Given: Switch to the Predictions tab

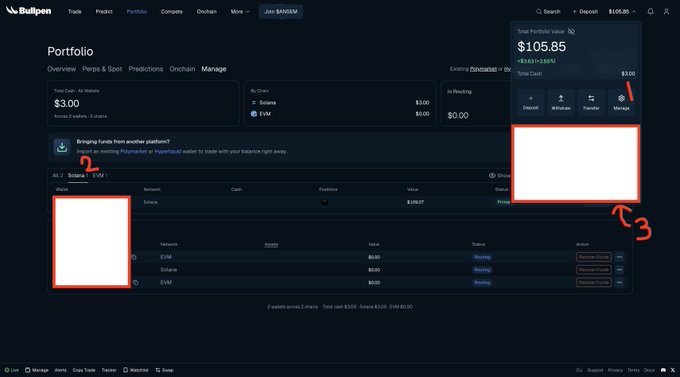Looking at the screenshot, I should coord(146,69).
